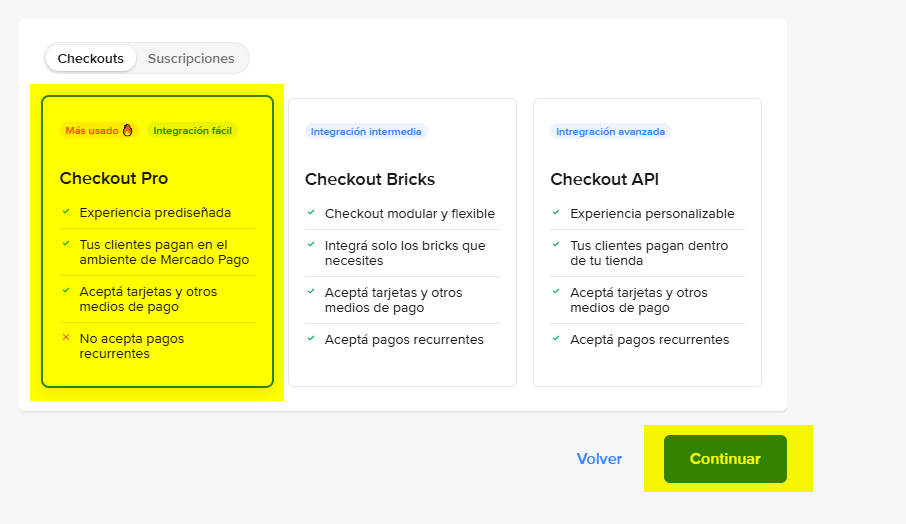Click check beside Checkout Bricks Aceptá pagos recurrentes
The image size is (906, 524).
coord(312,339)
